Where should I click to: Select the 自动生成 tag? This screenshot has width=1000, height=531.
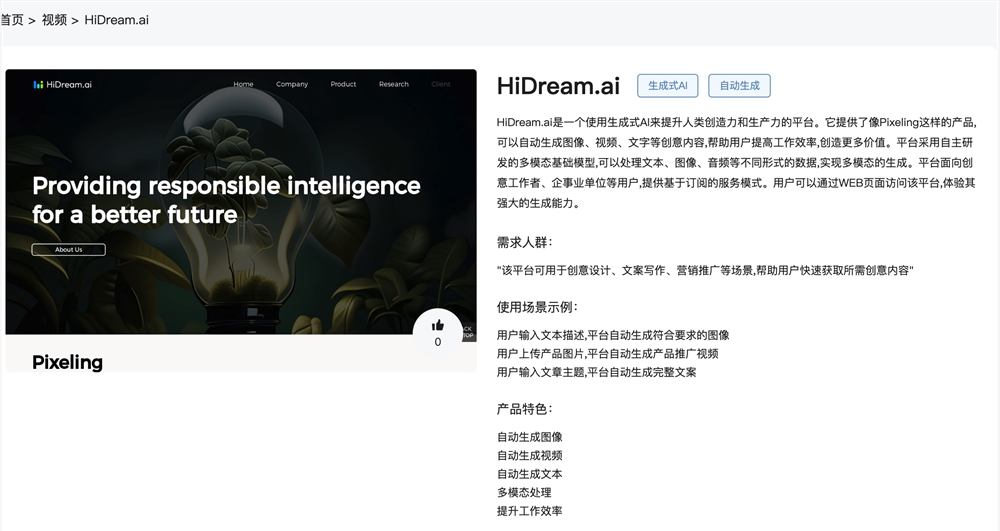(739, 85)
